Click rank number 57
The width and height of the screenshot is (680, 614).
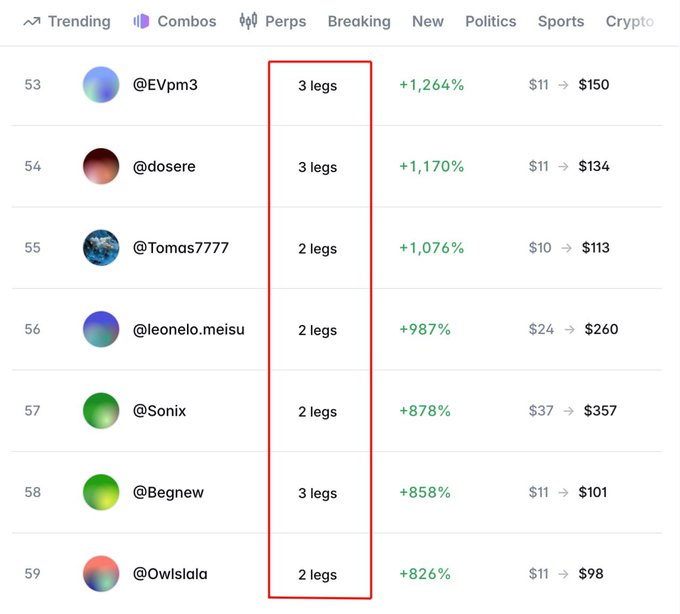(33, 411)
